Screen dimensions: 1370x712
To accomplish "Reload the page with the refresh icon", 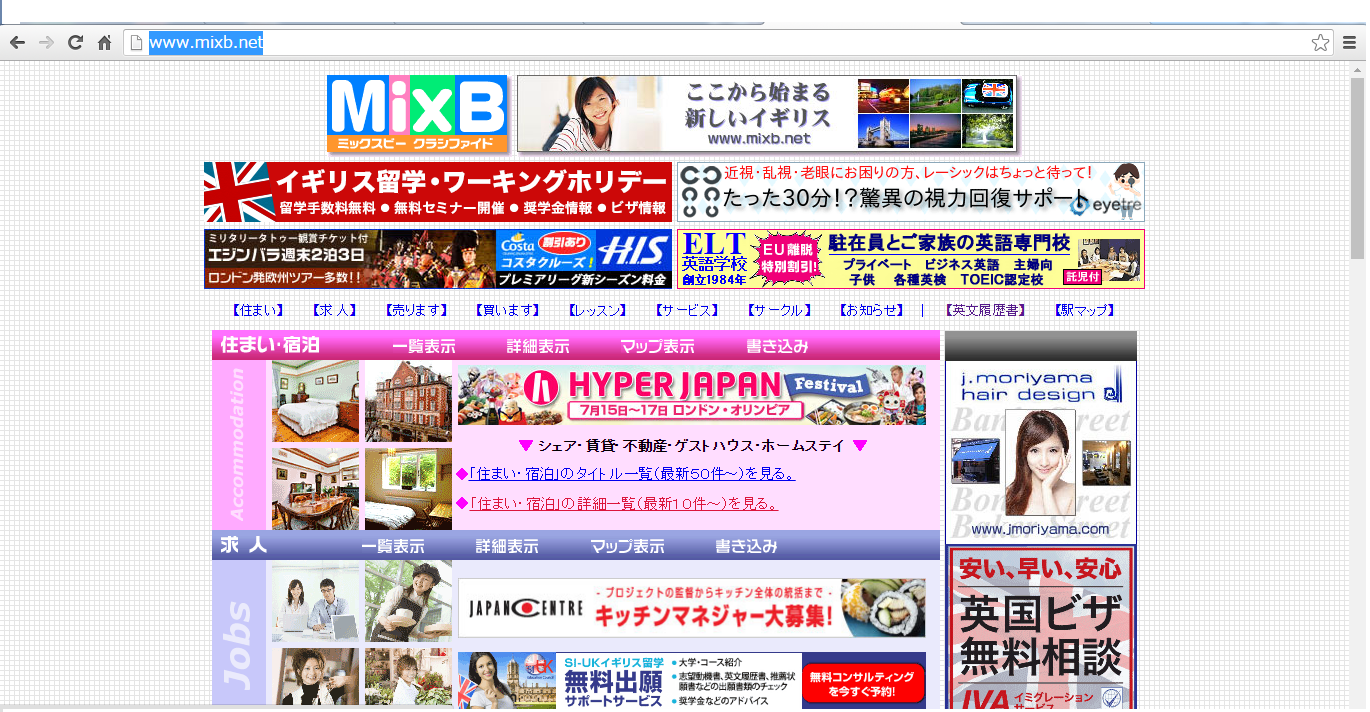I will click(x=75, y=42).
